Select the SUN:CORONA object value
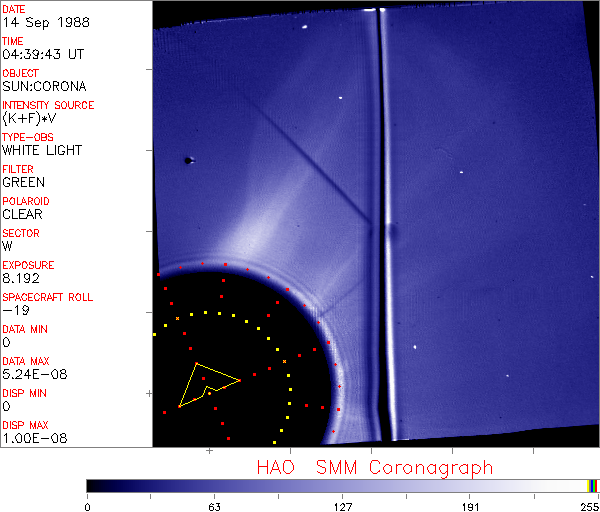Image resolution: width=600 pixels, height=512 pixels. tap(44, 86)
